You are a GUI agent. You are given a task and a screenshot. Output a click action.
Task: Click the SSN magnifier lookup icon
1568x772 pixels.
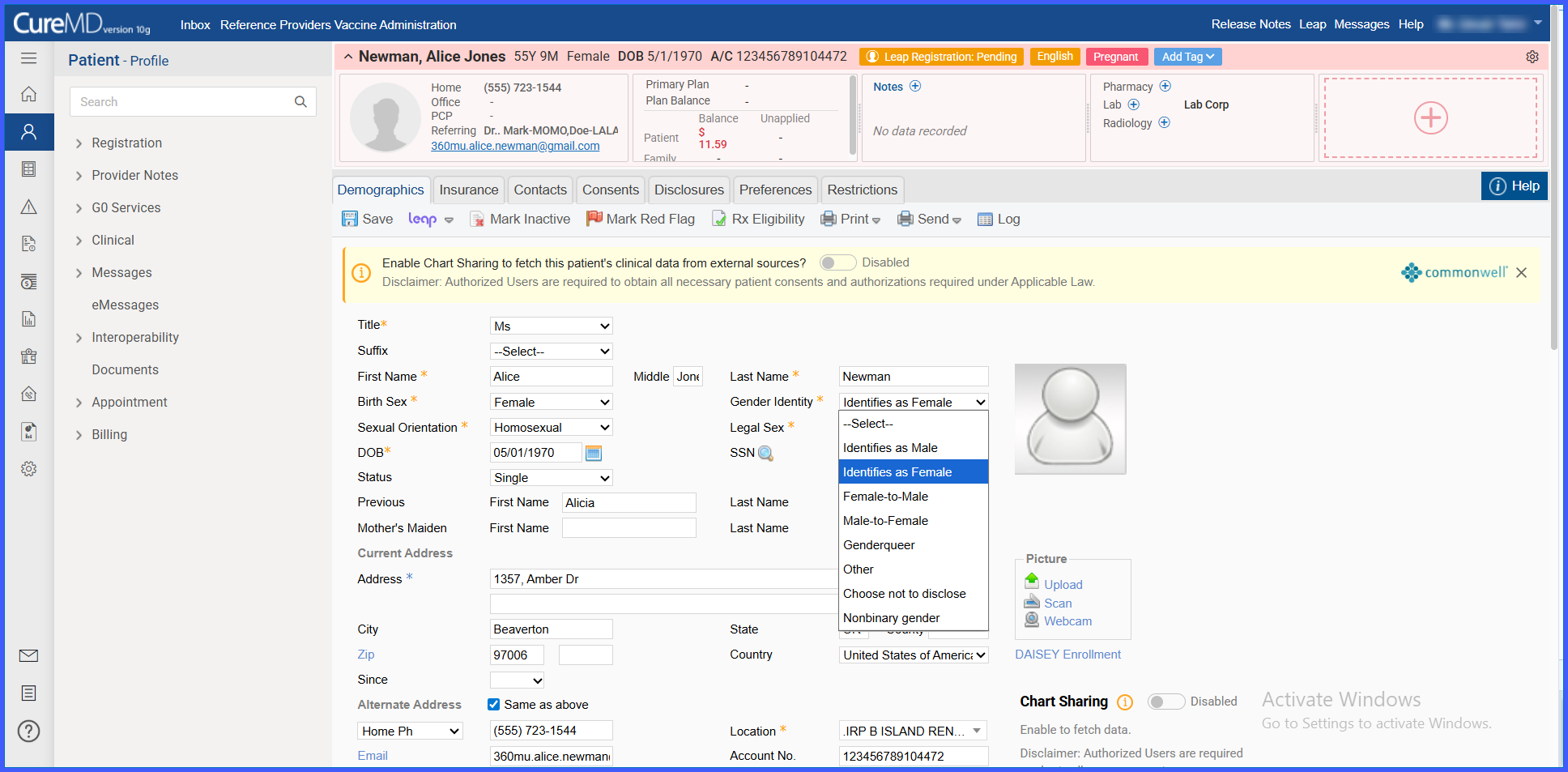pos(765,454)
